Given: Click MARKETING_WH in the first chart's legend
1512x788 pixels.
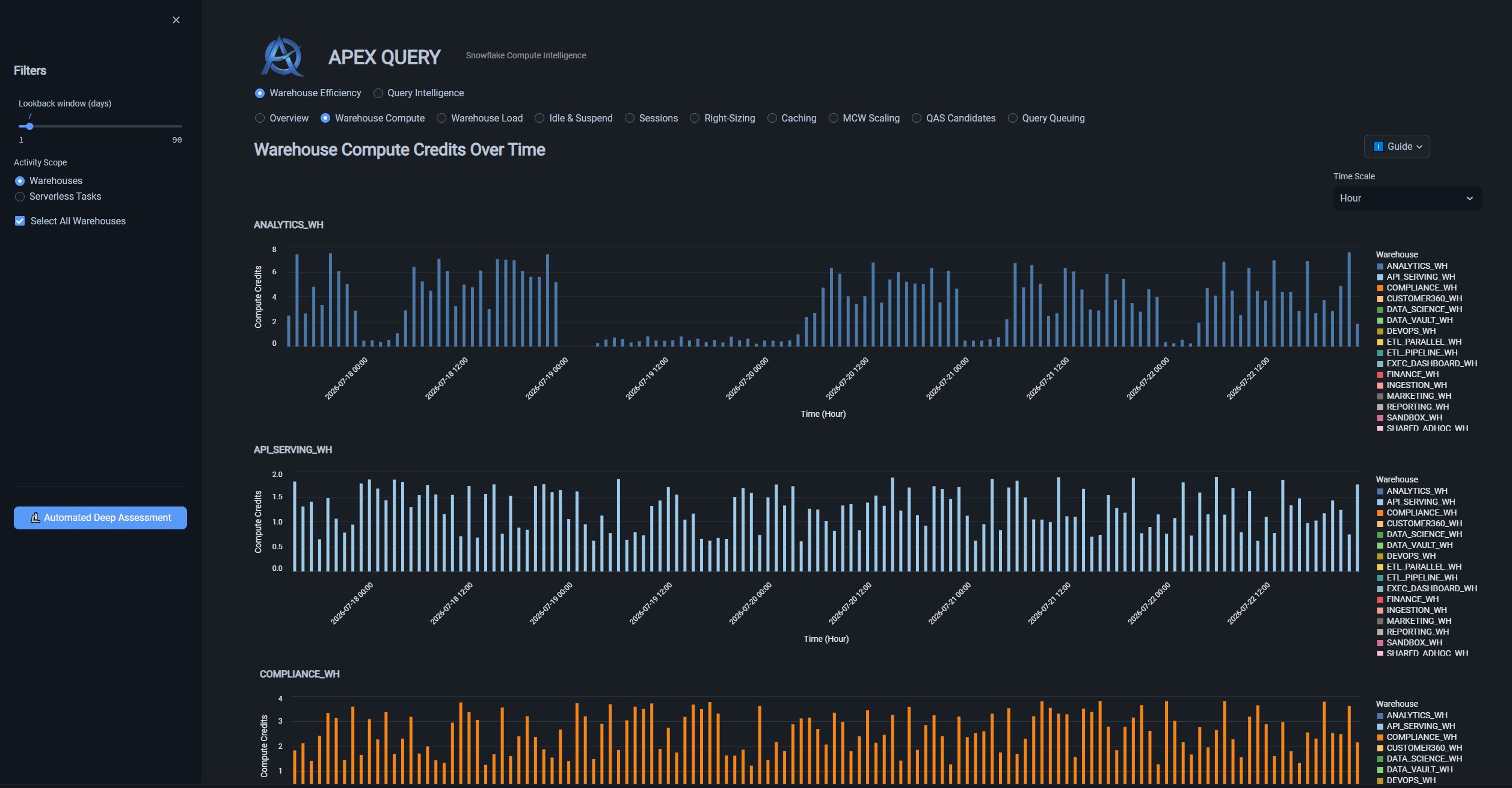Looking at the screenshot, I should tap(1414, 396).
